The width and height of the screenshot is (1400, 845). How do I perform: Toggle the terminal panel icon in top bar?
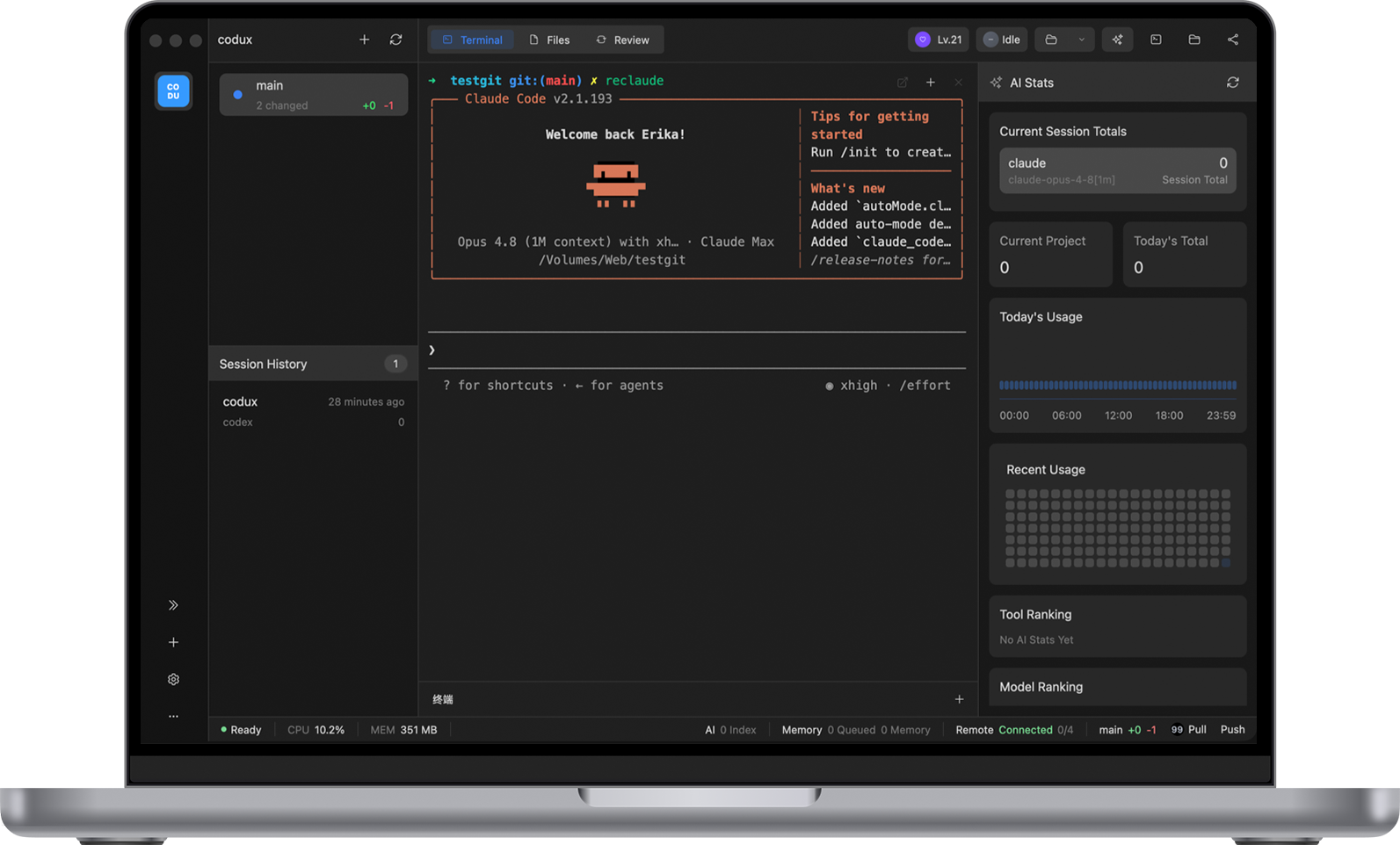click(x=1156, y=40)
